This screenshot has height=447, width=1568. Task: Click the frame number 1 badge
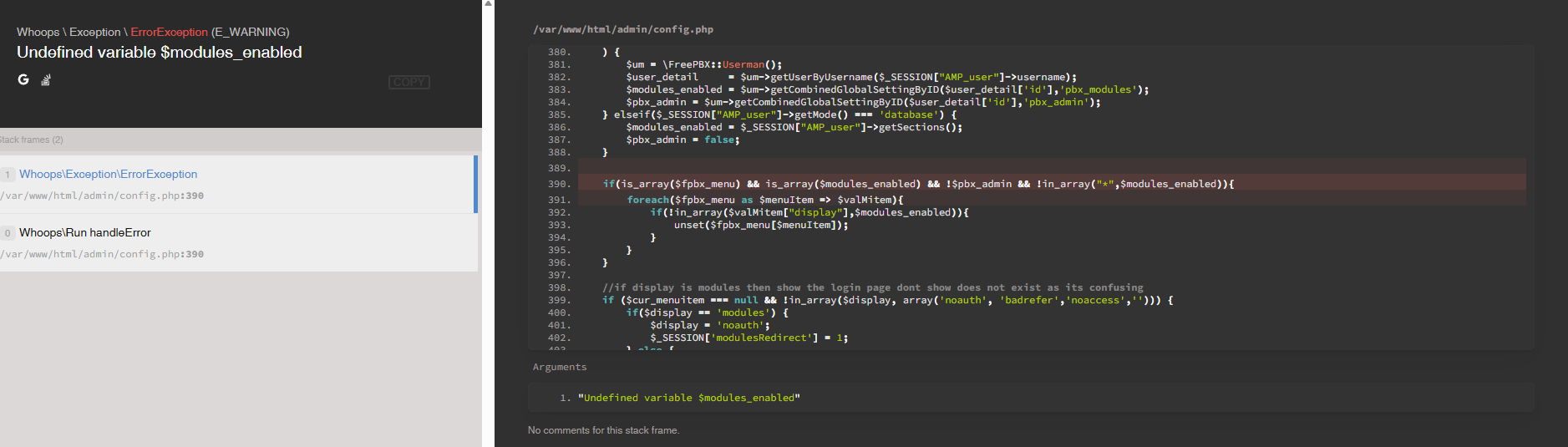point(8,175)
